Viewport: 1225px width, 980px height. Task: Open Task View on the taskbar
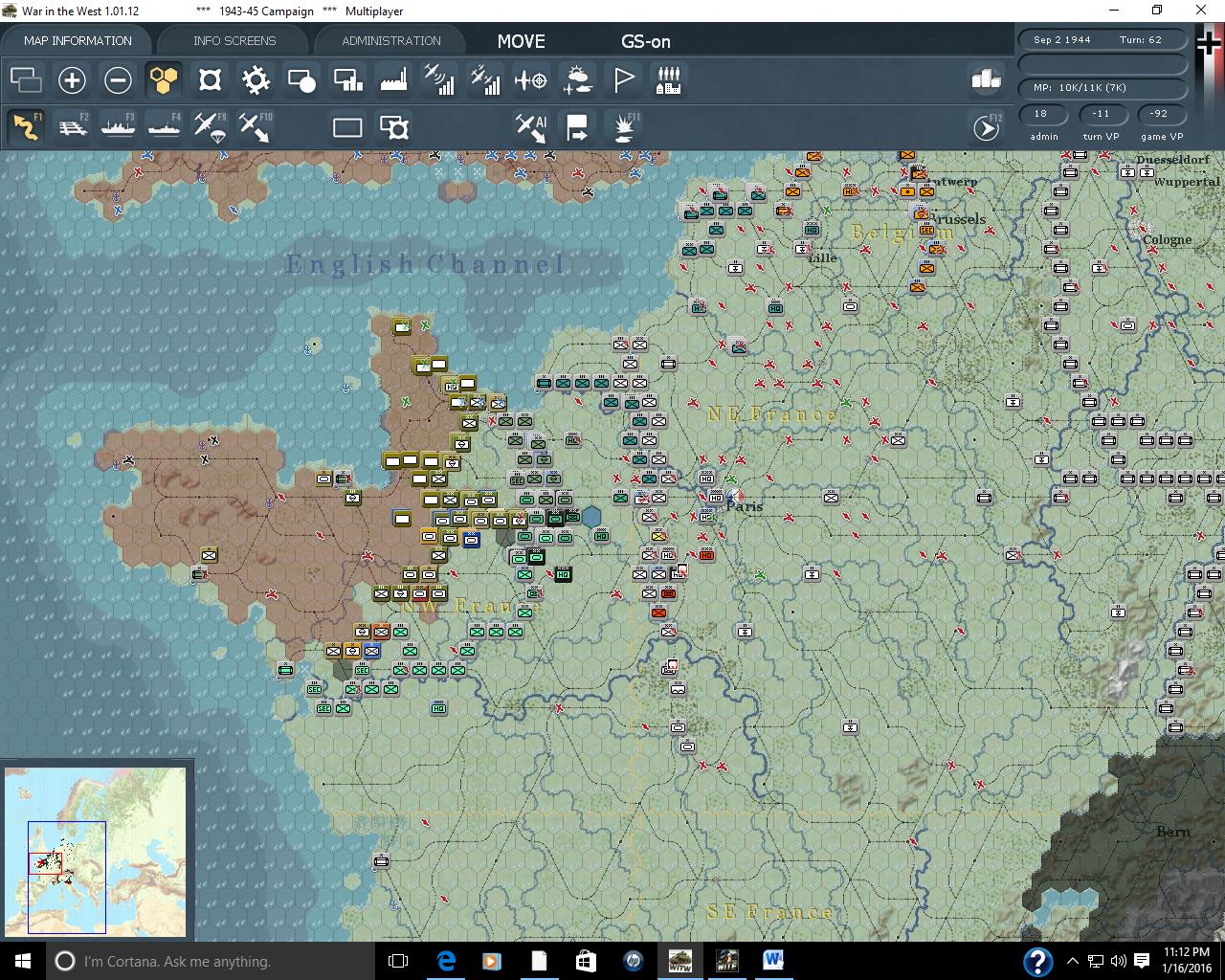click(x=399, y=961)
